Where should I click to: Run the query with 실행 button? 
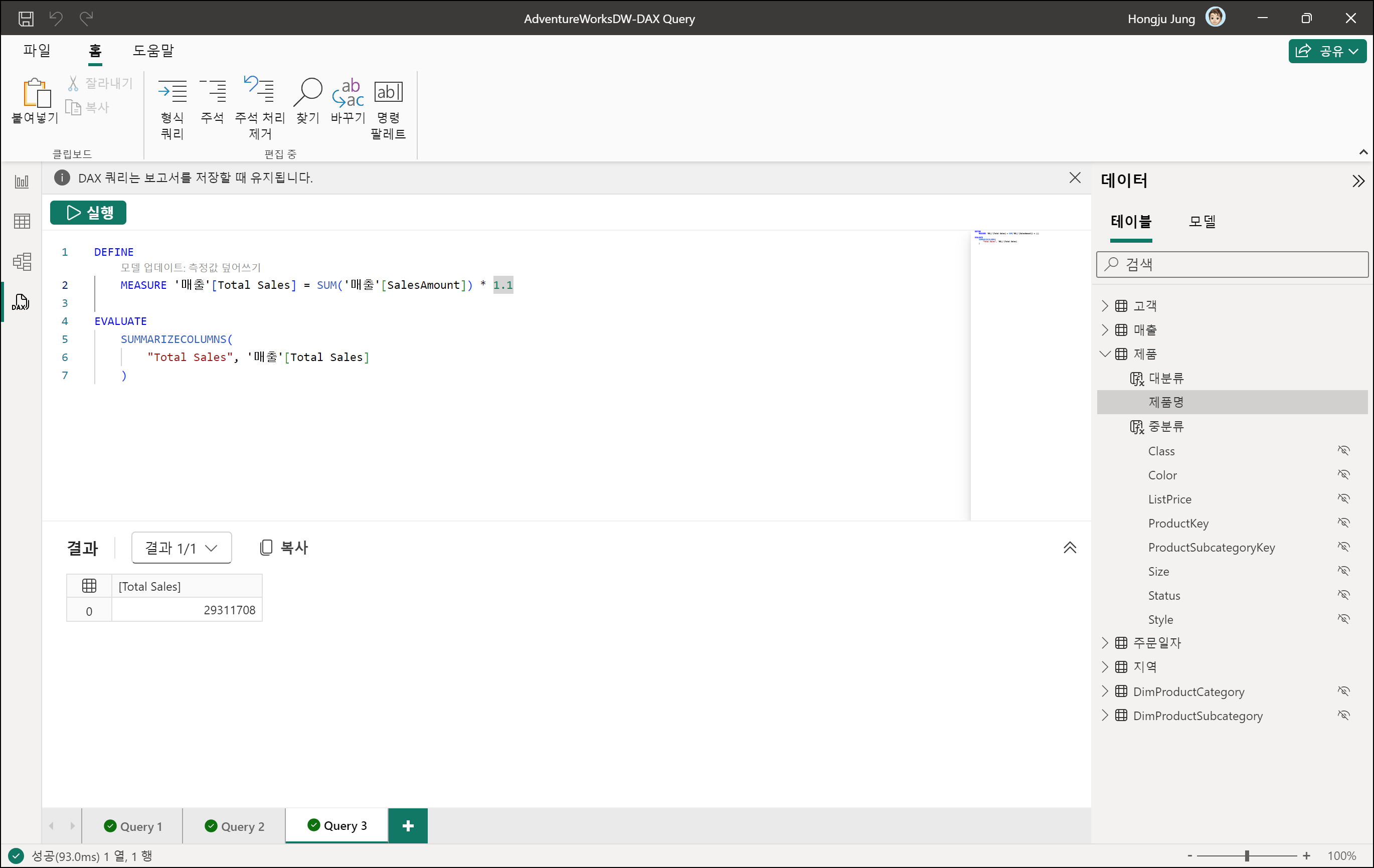coord(88,213)
